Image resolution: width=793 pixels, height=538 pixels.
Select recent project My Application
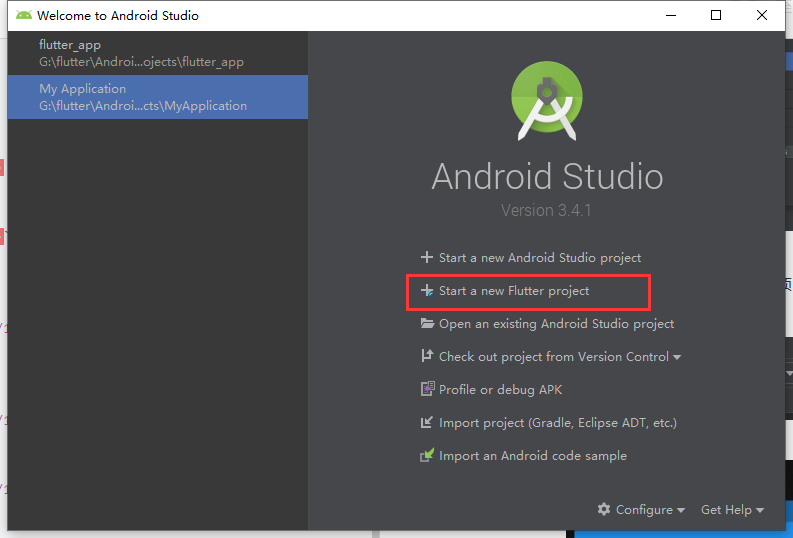tap(158, 97)
